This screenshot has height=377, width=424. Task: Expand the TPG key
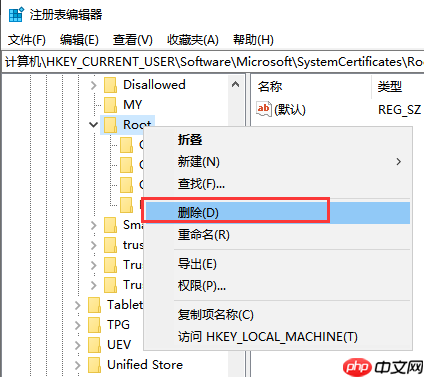pyautogui.click(x=78, y=325)
